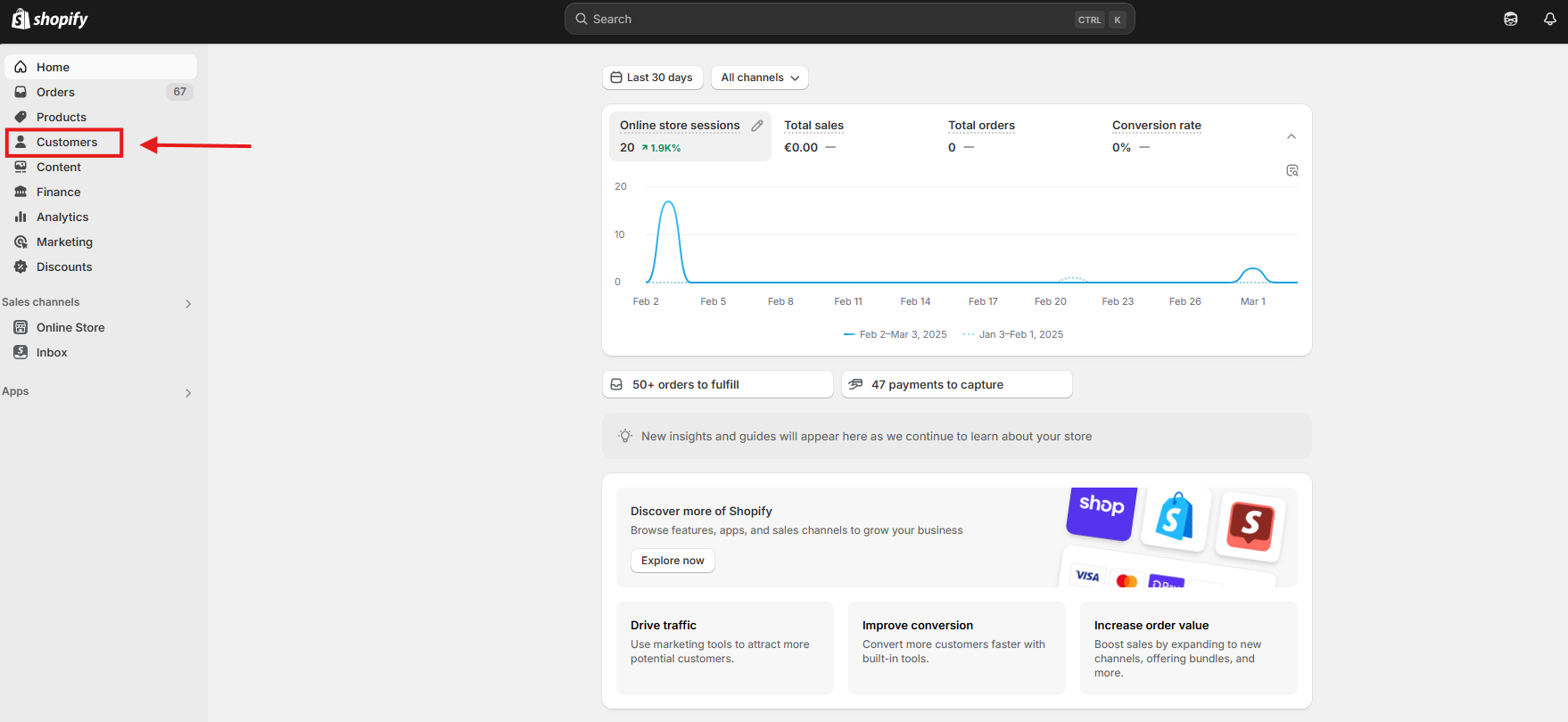1568x722 pixels.
Task: Click the Shop app tile
Action: (x=1102, y=512)
